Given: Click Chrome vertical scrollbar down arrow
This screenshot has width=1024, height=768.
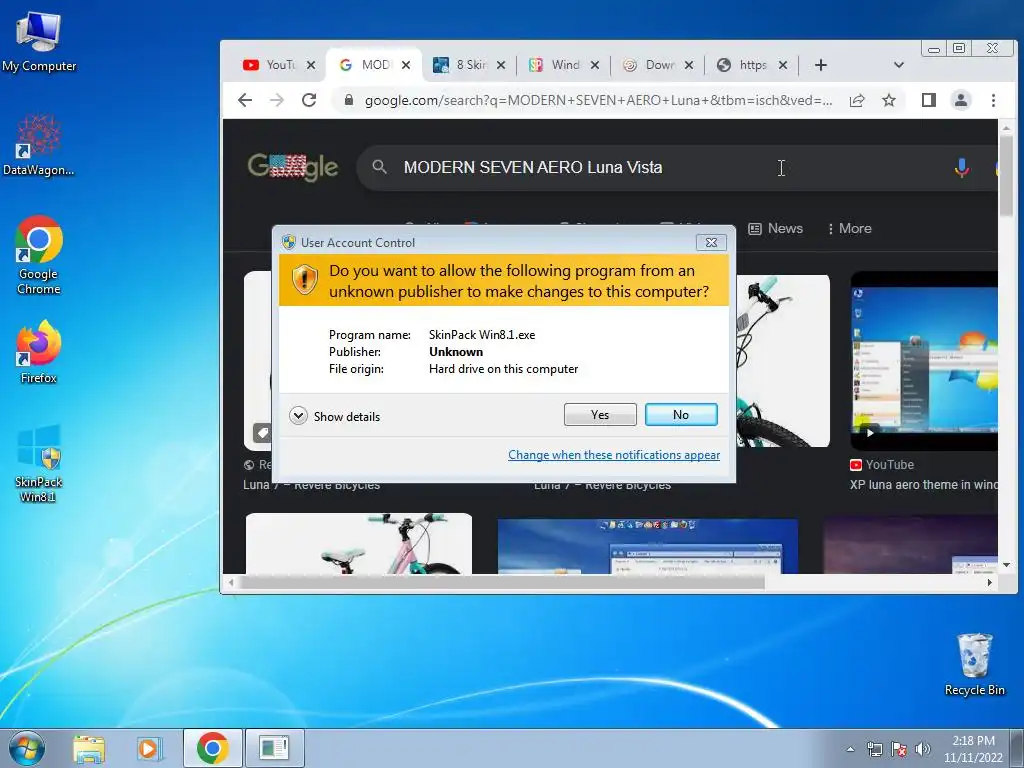Looking at the screenshot, I should coord(1006,566).
